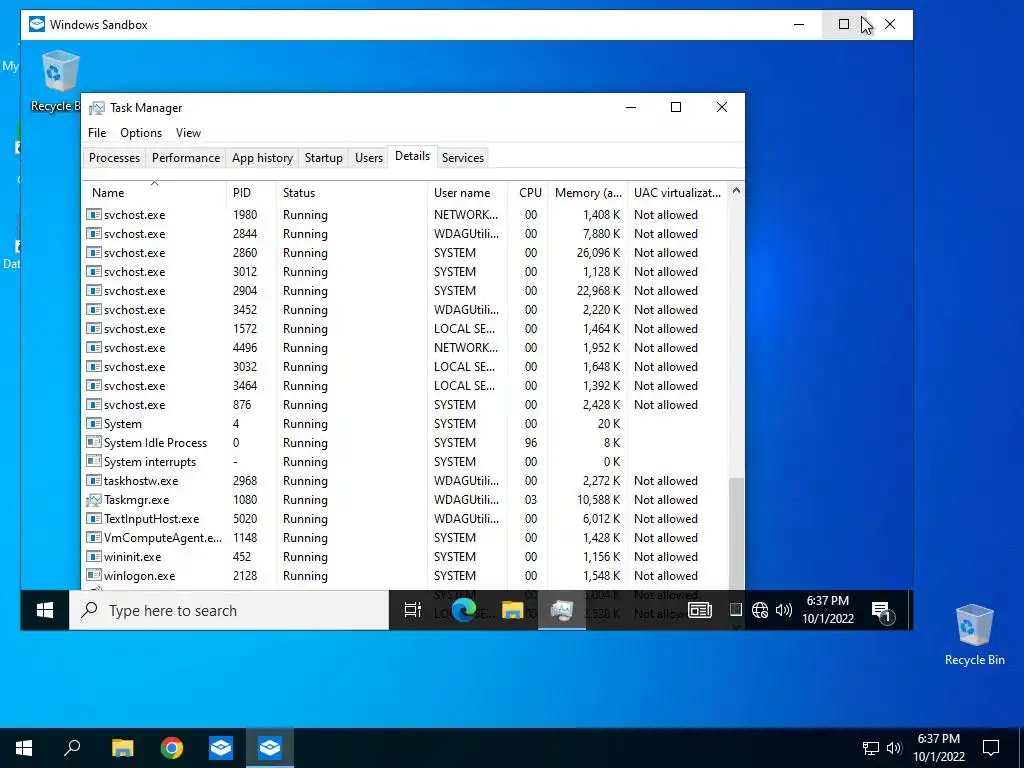Sort by the Memory column header
Screen dimensions: 1024x768
pyautogui.click(x=587, y=193)
